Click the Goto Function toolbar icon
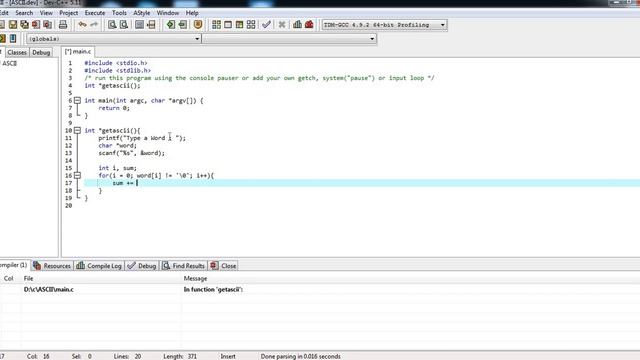This screenshot has width=640, height=360. click(139, 24)
